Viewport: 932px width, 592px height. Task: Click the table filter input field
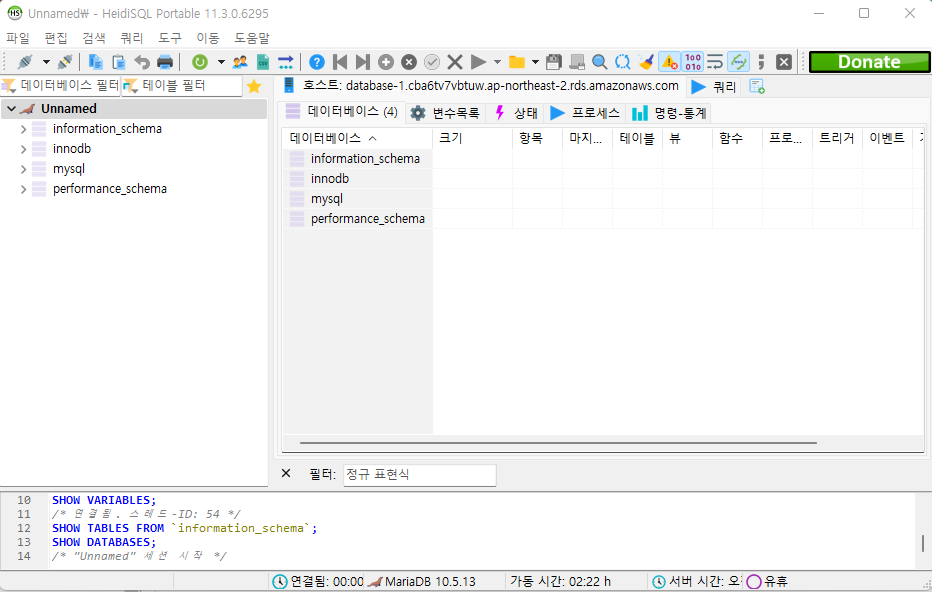click(190, 86)
